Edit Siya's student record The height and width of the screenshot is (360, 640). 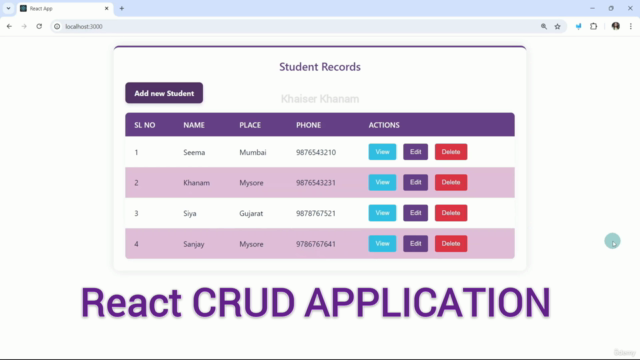tap(416, 213)
